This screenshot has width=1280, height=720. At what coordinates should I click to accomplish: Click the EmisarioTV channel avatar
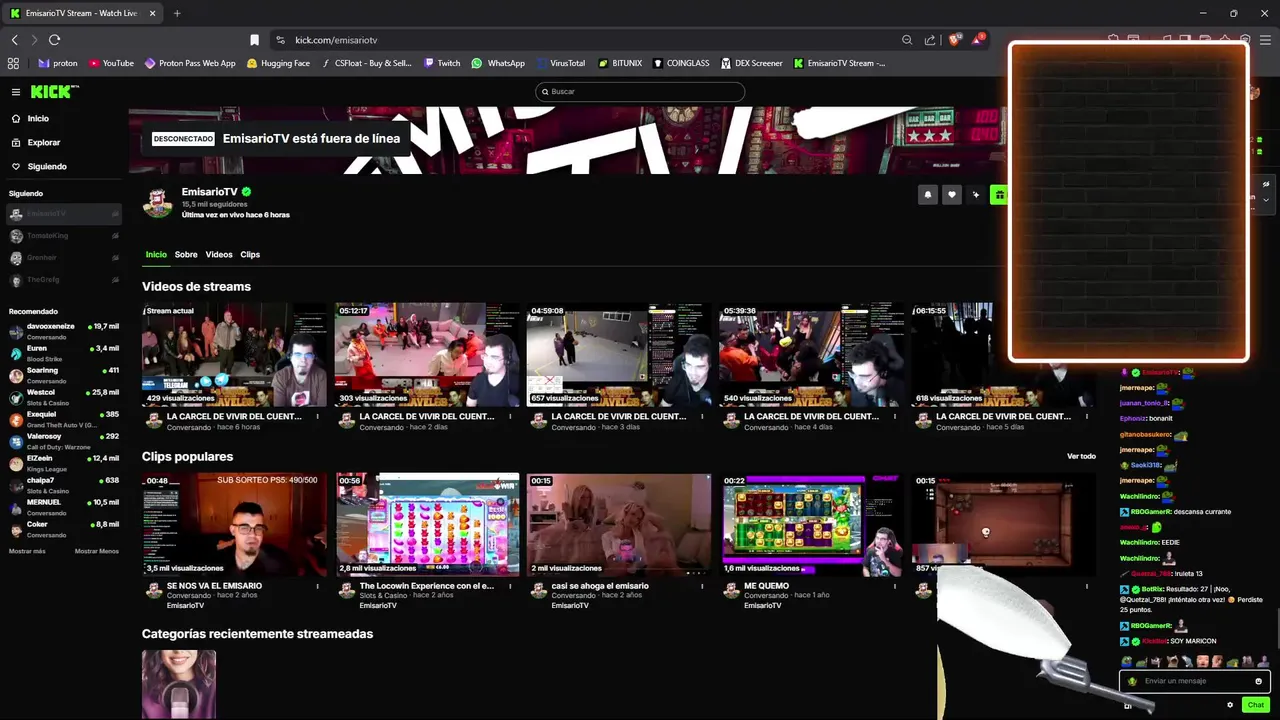[x=158, y=201]
